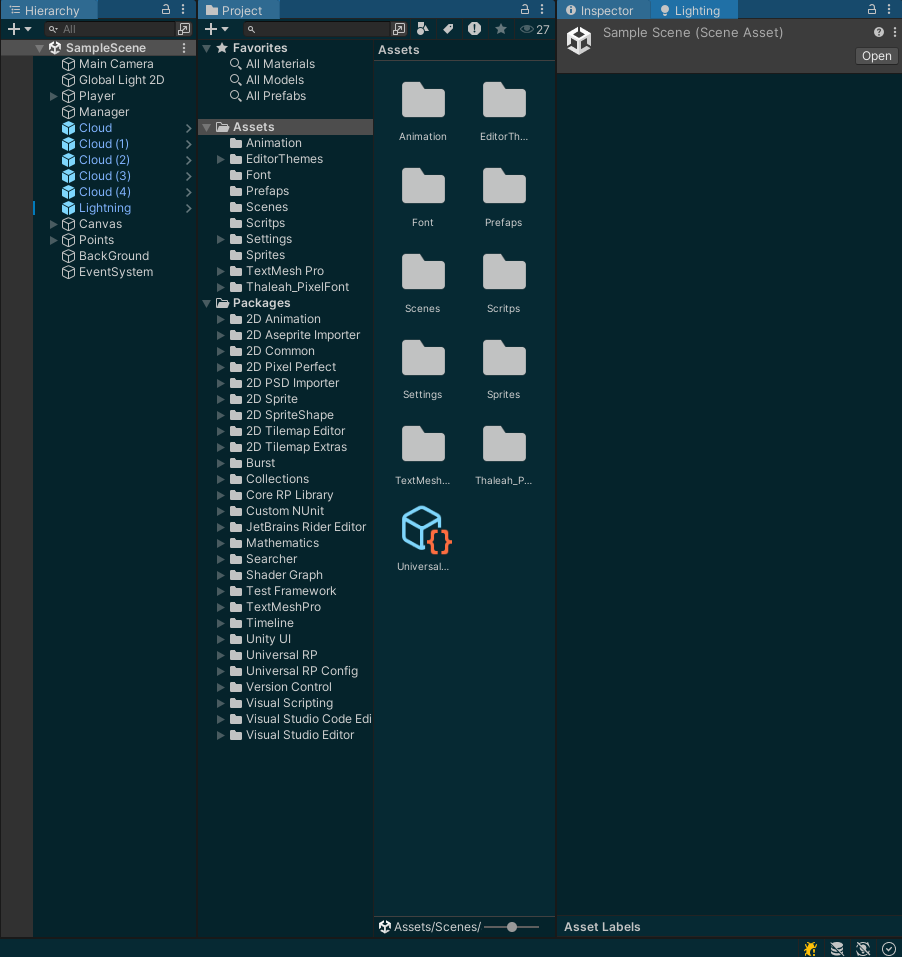This screenshot has height=957, width=902.
Task: Click Search by Import Log Type icon
Action: point(474,29)
